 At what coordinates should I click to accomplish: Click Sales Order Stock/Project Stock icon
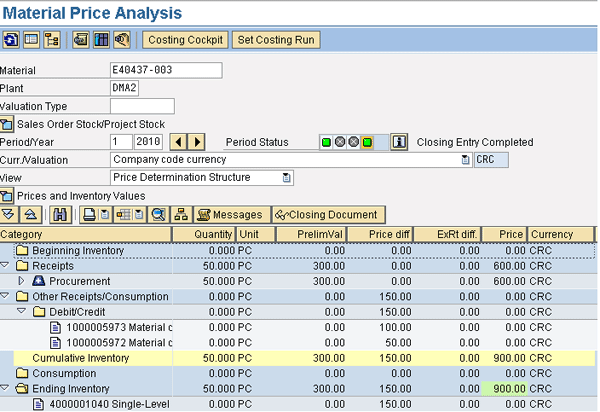[x=8, y=124]
